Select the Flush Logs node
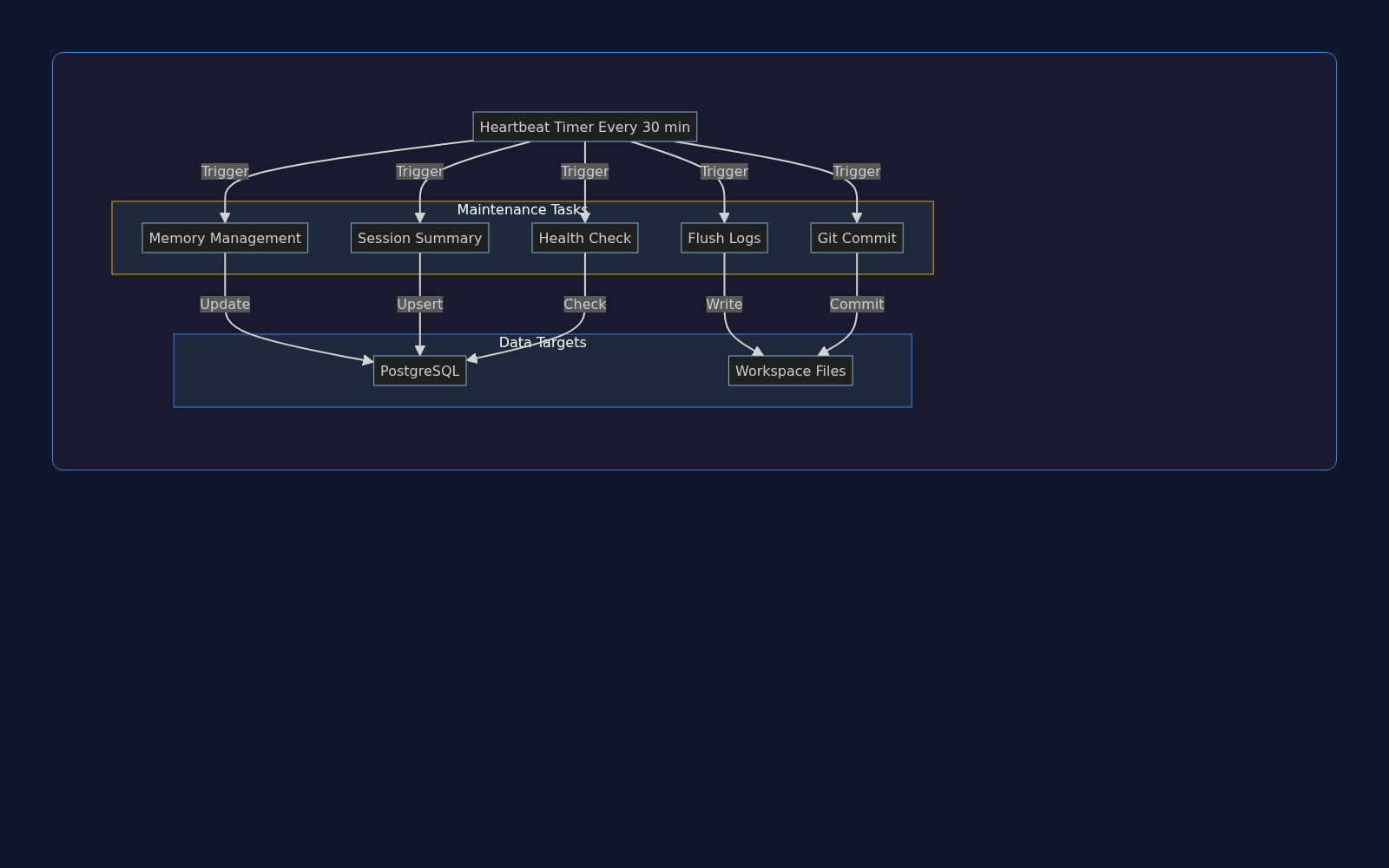Screen dimensions: 1389x868 [724, 238]
